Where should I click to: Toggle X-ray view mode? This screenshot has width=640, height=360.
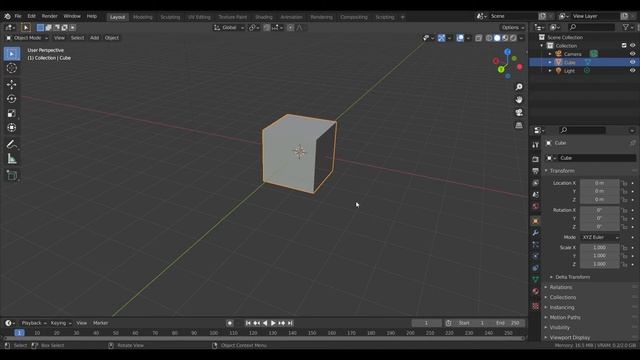coord(478,38)
